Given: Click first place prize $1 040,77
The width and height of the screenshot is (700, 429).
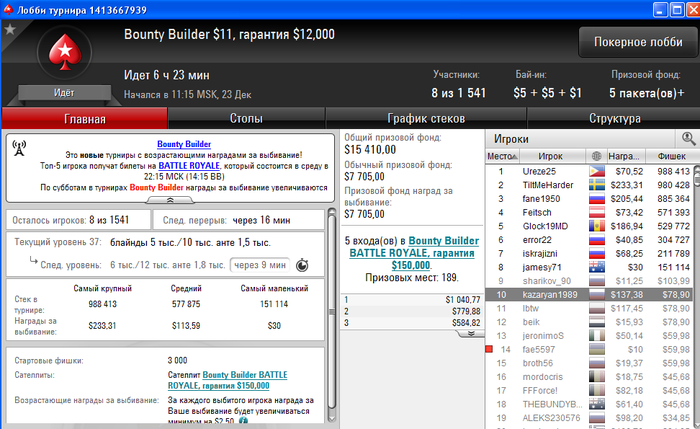Looking at the screenshot, I should tap(462, 300).
